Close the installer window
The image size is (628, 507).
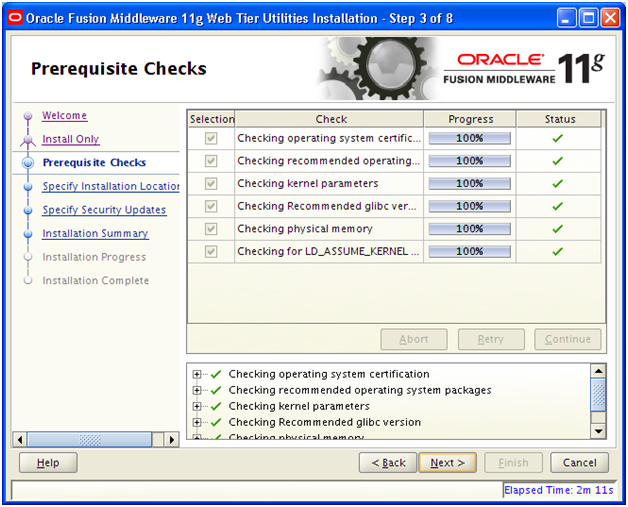[x=610, y=18]
